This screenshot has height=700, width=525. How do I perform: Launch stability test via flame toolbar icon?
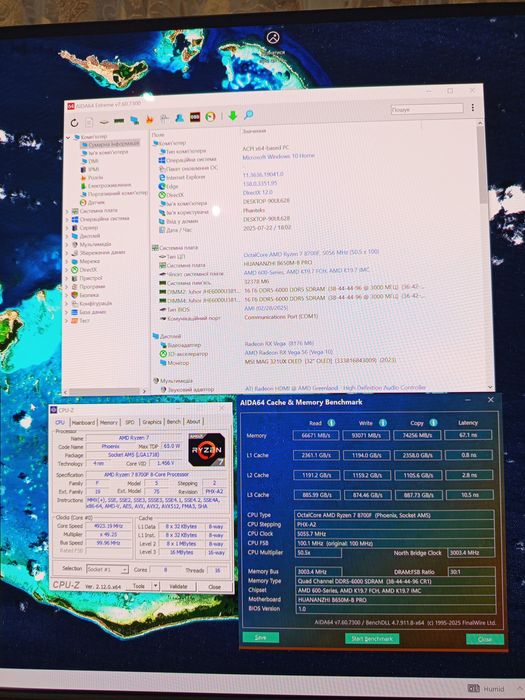pyautogui.click(x=149, y=119)
